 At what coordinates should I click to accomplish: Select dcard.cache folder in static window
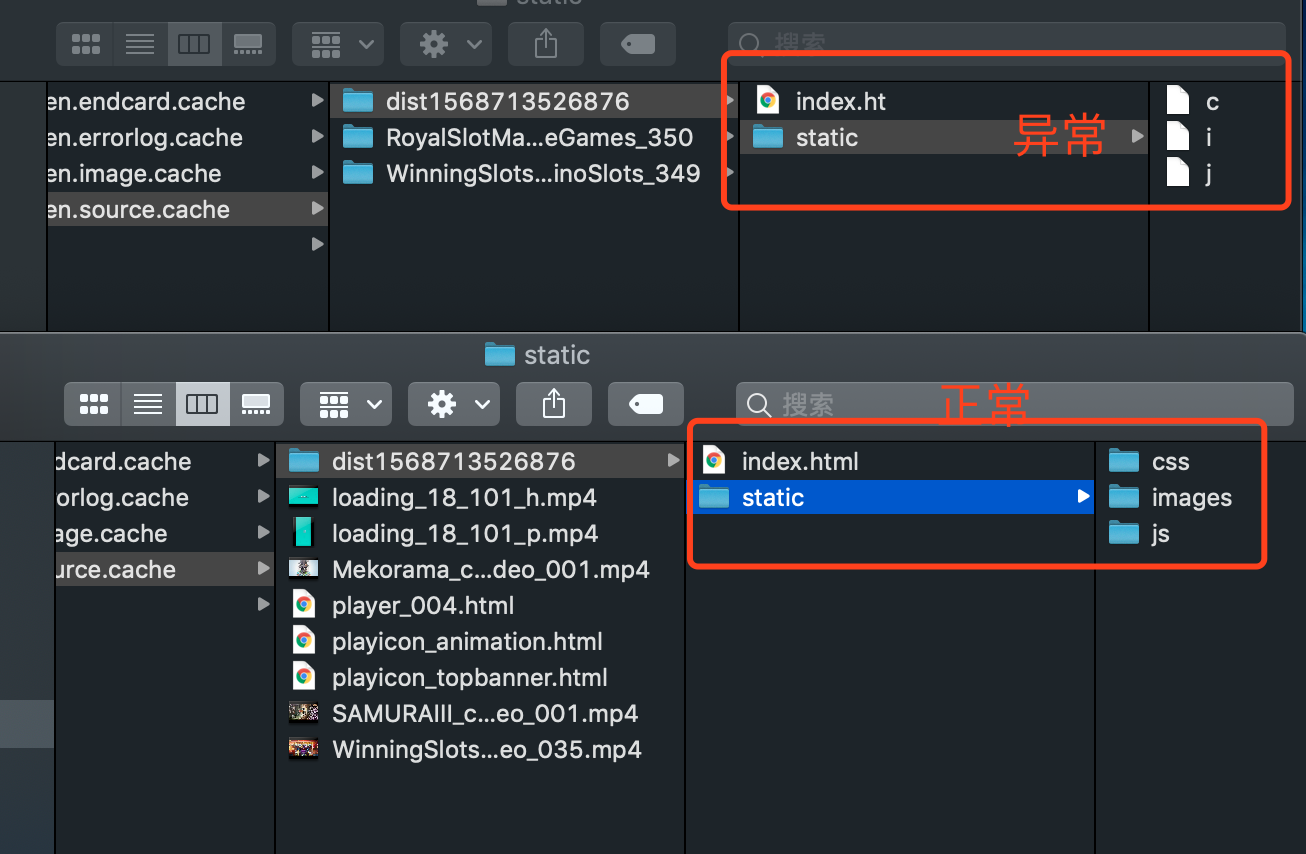[x=165, y=462]
